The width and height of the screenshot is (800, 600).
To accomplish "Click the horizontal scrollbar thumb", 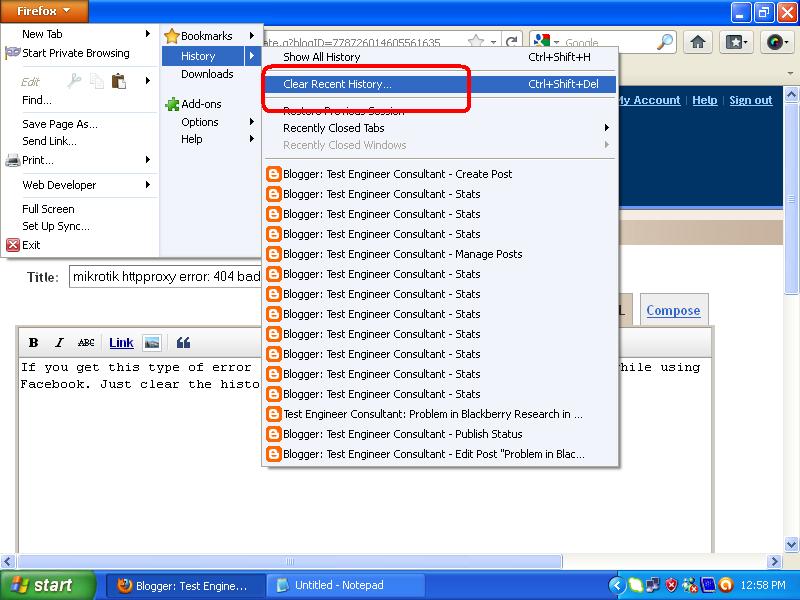I will [289, 561].
